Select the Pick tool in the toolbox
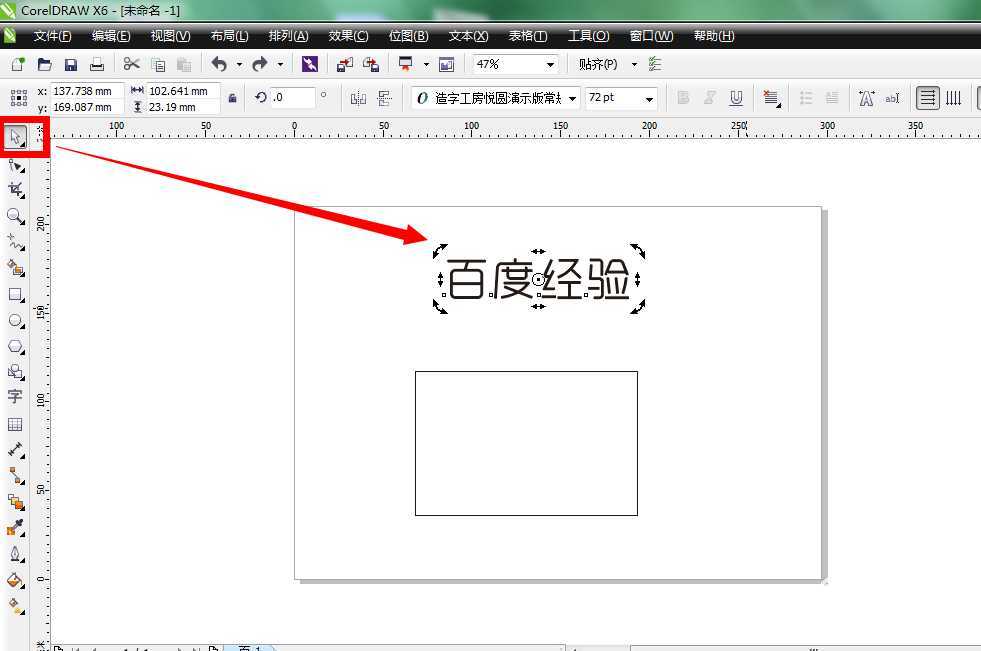981x651 pixels. [16, 136]
